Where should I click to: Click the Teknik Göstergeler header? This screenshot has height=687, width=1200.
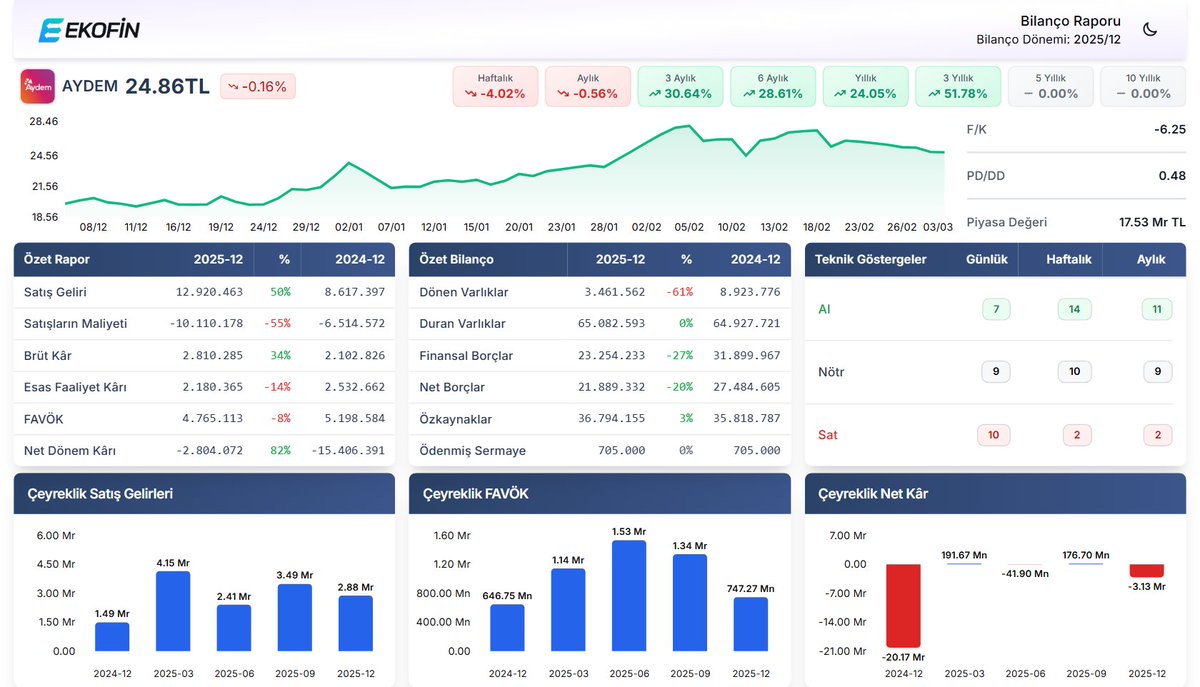[x=871, y=259]
